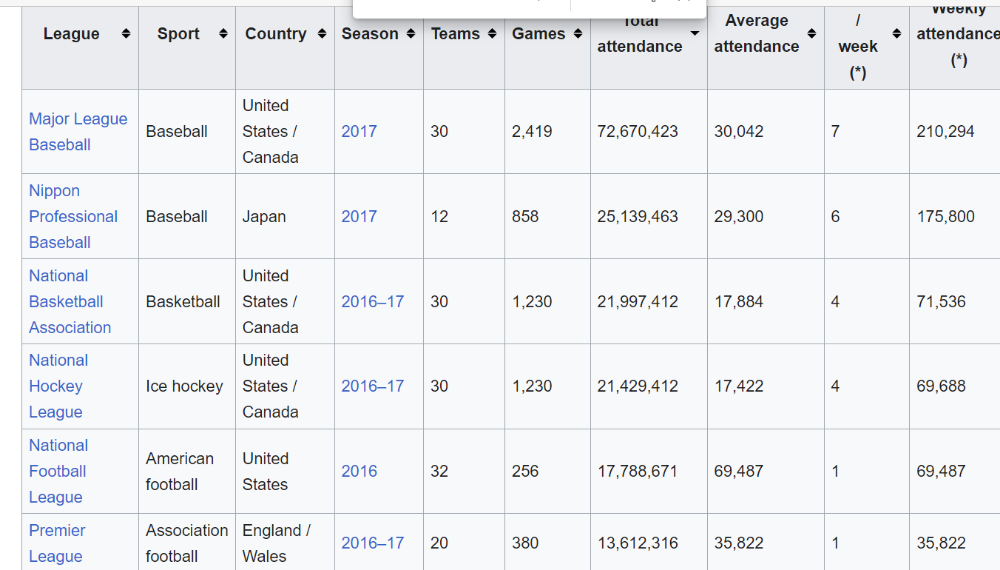The image size is (1000, 570).
Task: Open 2016–17 season link for National Hockey League
Action: (x=372, y=386)
